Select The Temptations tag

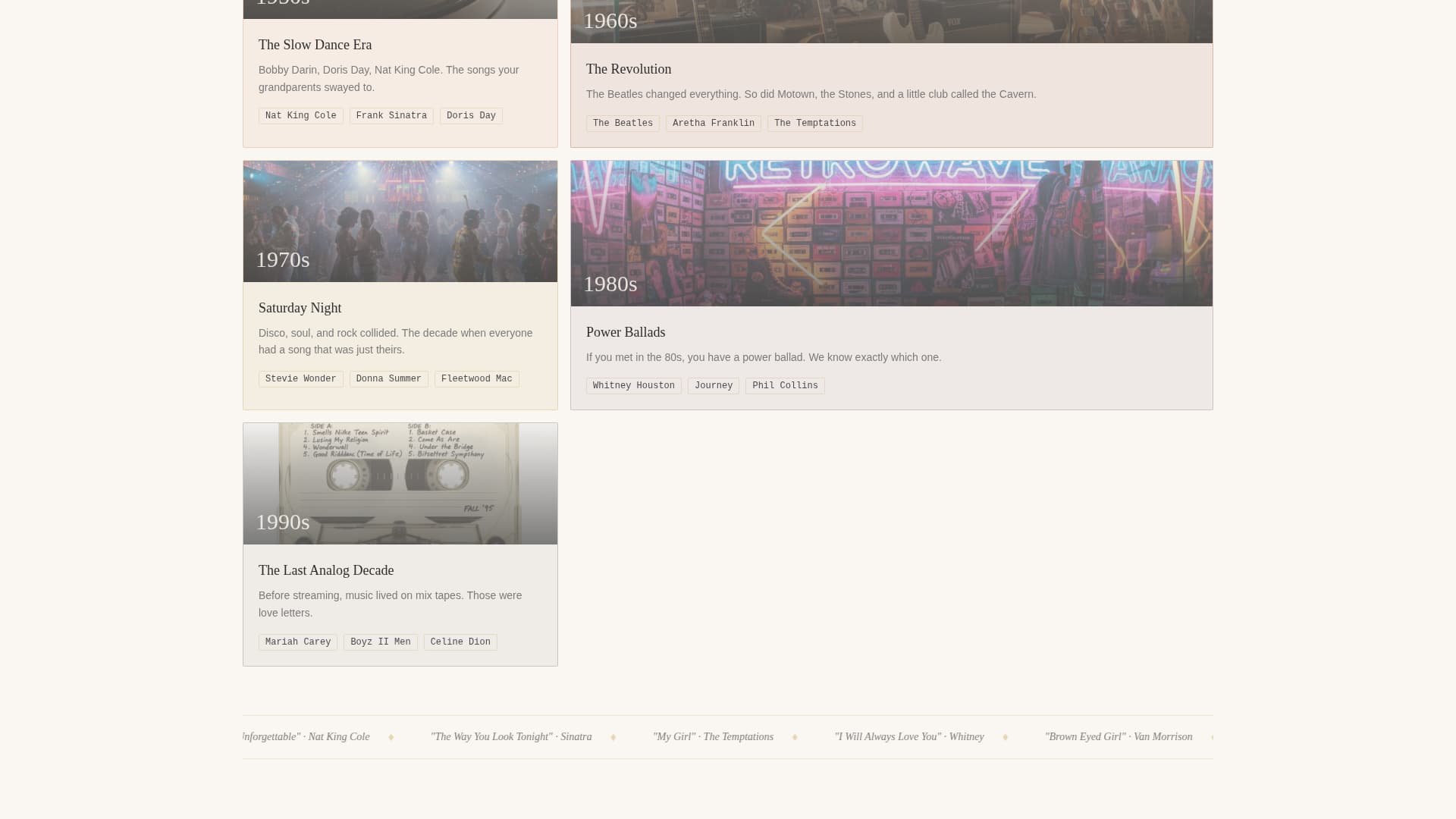(814, 123)
